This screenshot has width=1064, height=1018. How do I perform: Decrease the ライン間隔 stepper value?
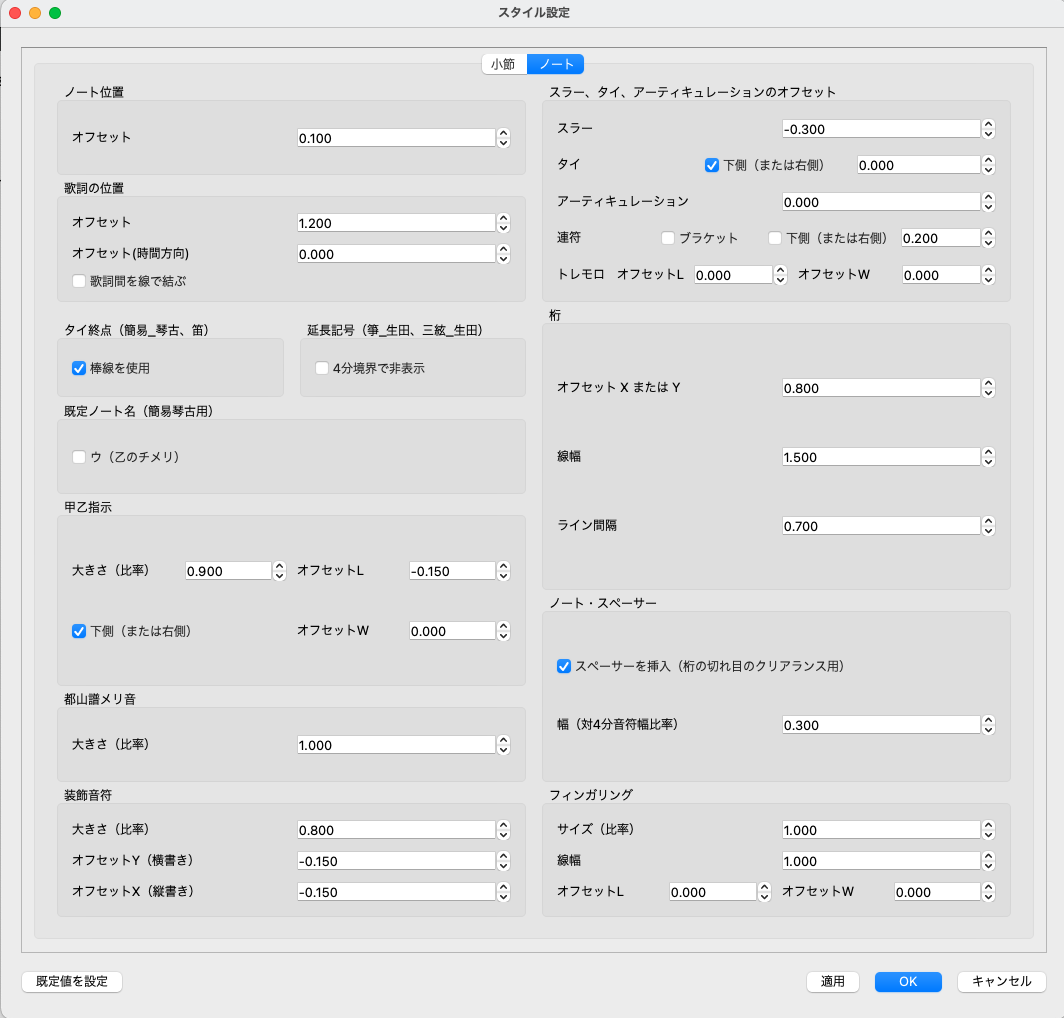pos(988,530)
